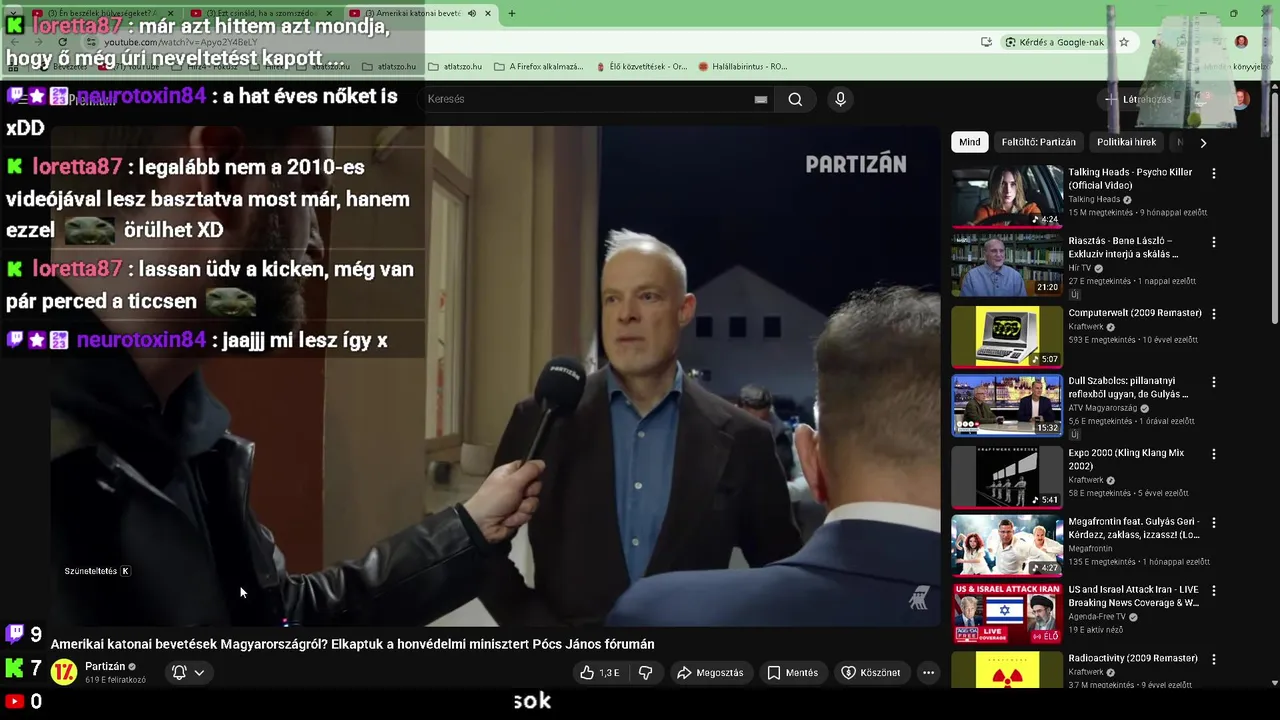Click the Mentés save button
Screen dimensions: 1280x720
click(x=793, y=673)
